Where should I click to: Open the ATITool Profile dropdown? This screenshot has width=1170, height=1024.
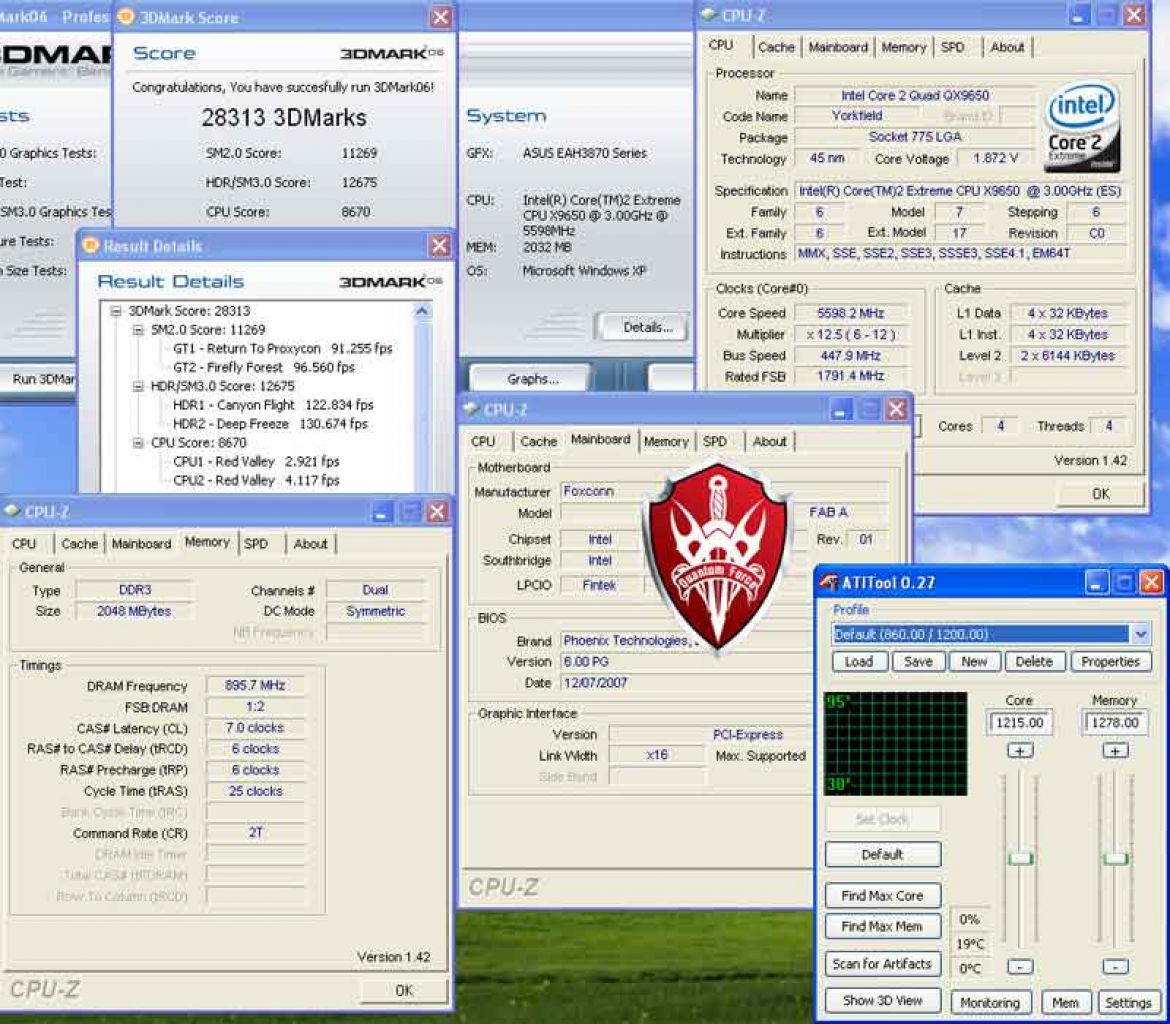(x=1140, y=634)
